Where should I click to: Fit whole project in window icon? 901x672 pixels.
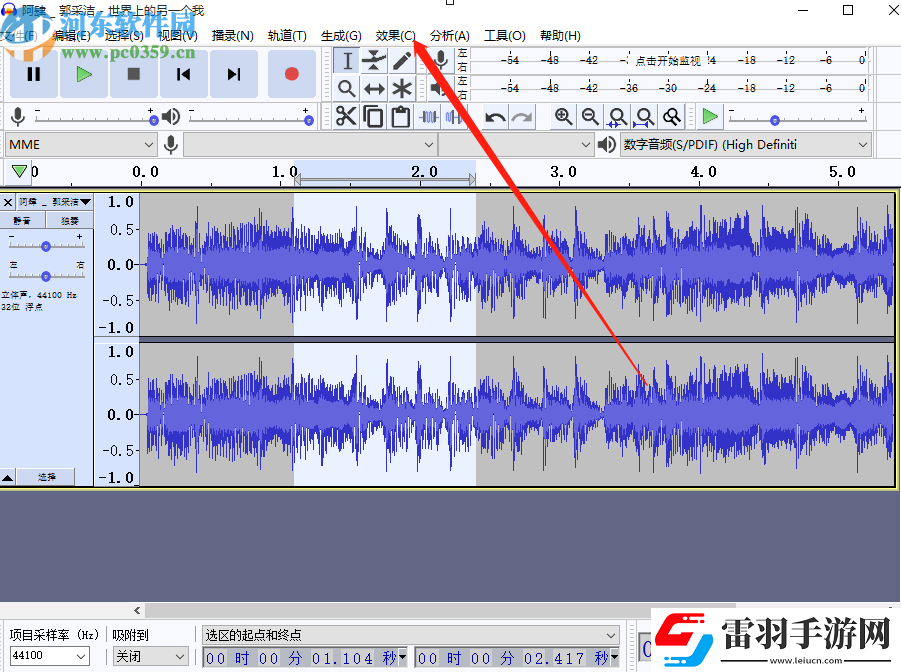(644, 117)
